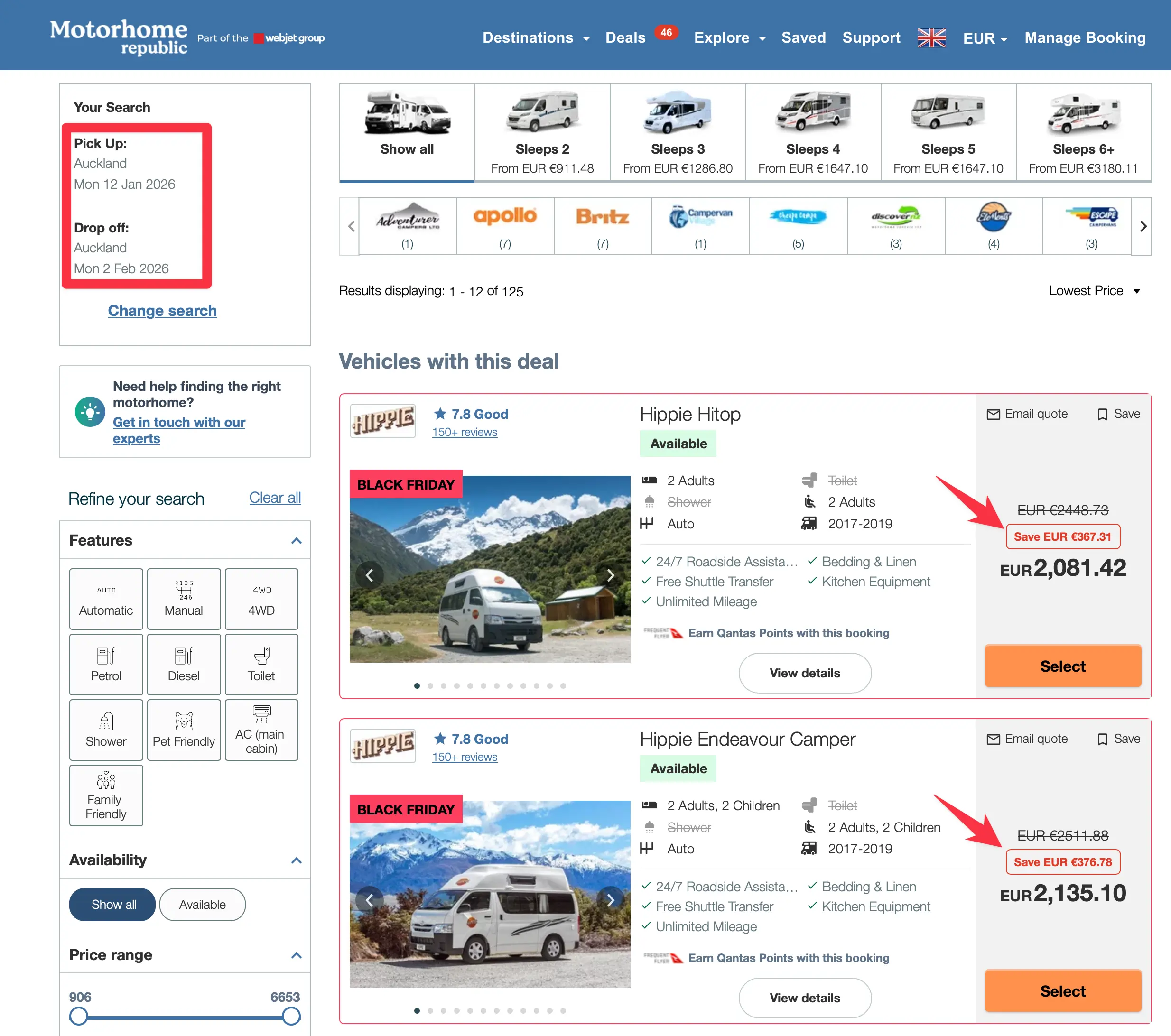Collapse the Features filter section

point(296,541)
